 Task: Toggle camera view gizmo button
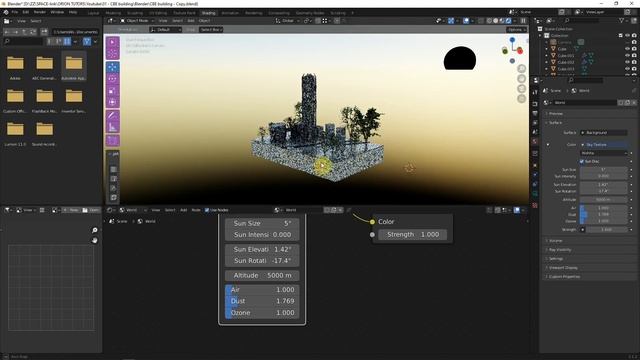(522, 89)
